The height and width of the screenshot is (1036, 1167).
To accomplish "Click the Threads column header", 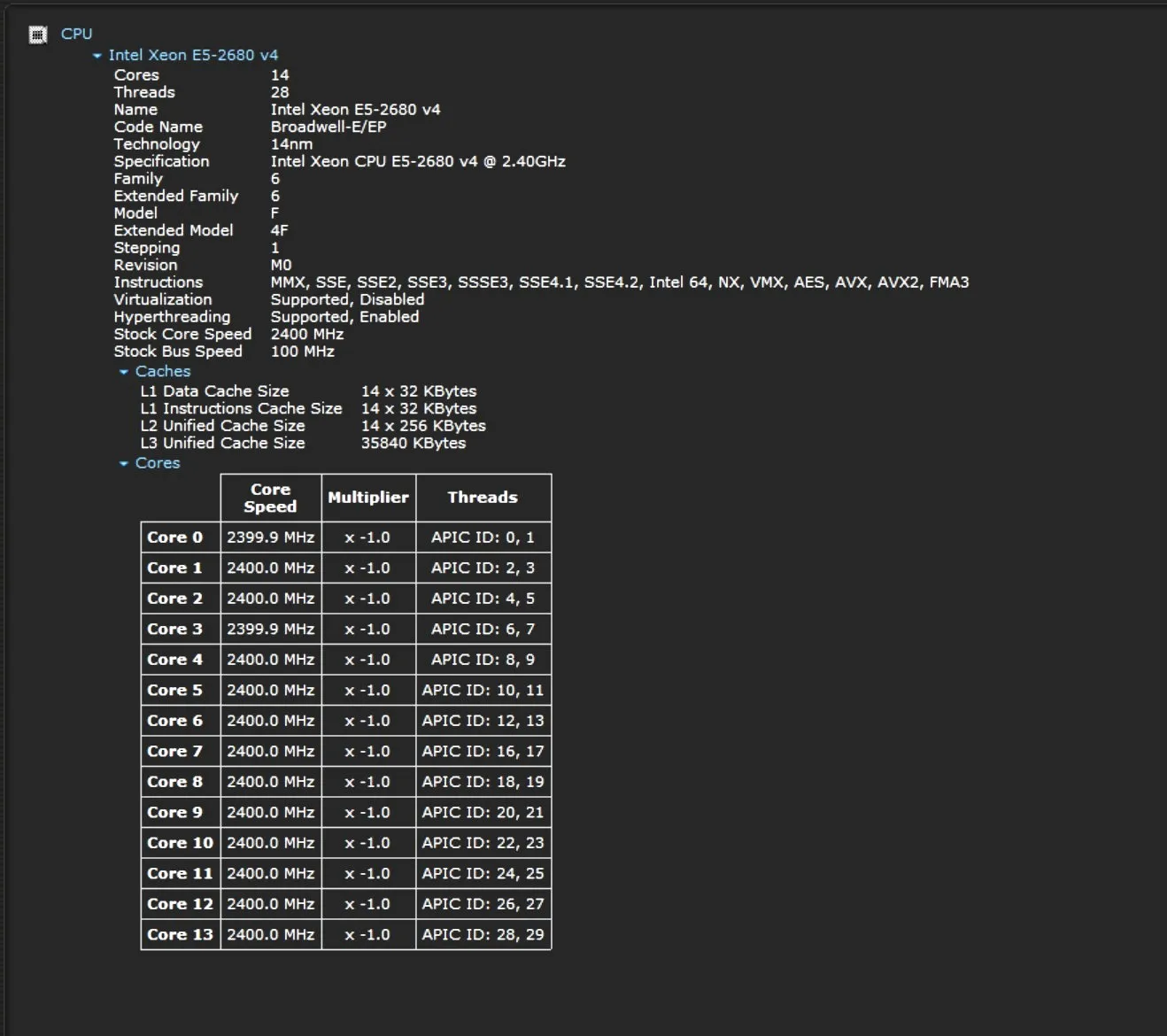I will click(x=483, y=498).
